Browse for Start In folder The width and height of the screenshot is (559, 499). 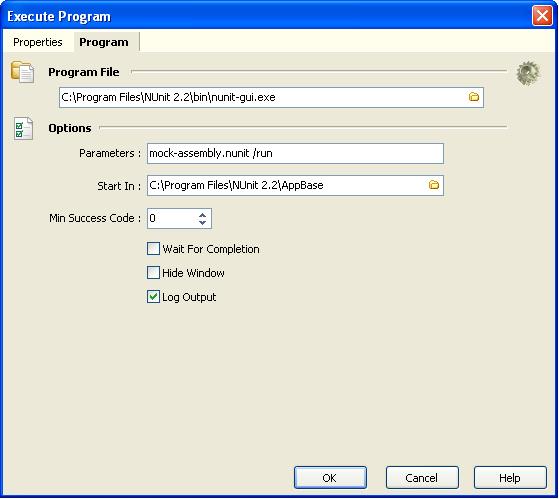pyautogui.click(x=434, y=185)
